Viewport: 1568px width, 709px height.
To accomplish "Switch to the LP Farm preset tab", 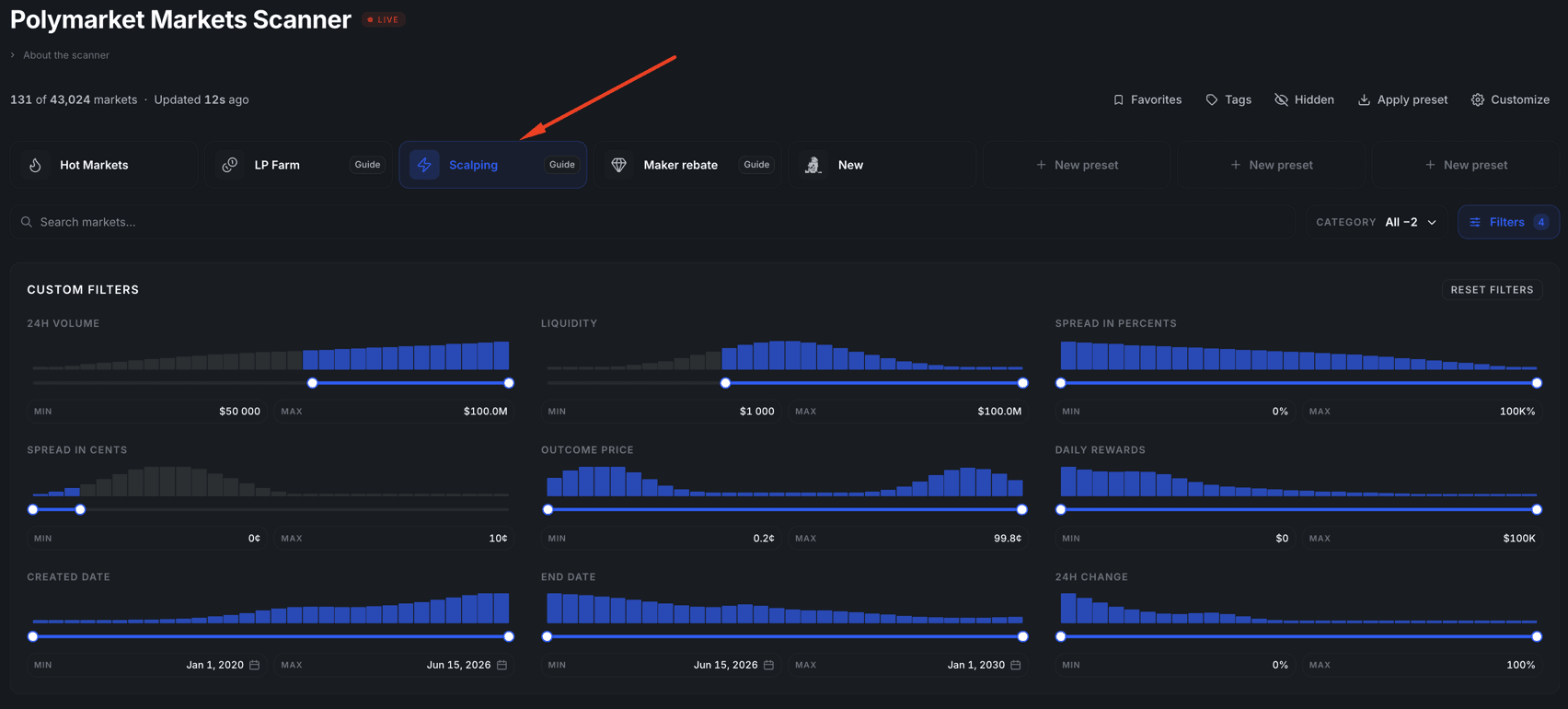I will click(x=298, y=165).
